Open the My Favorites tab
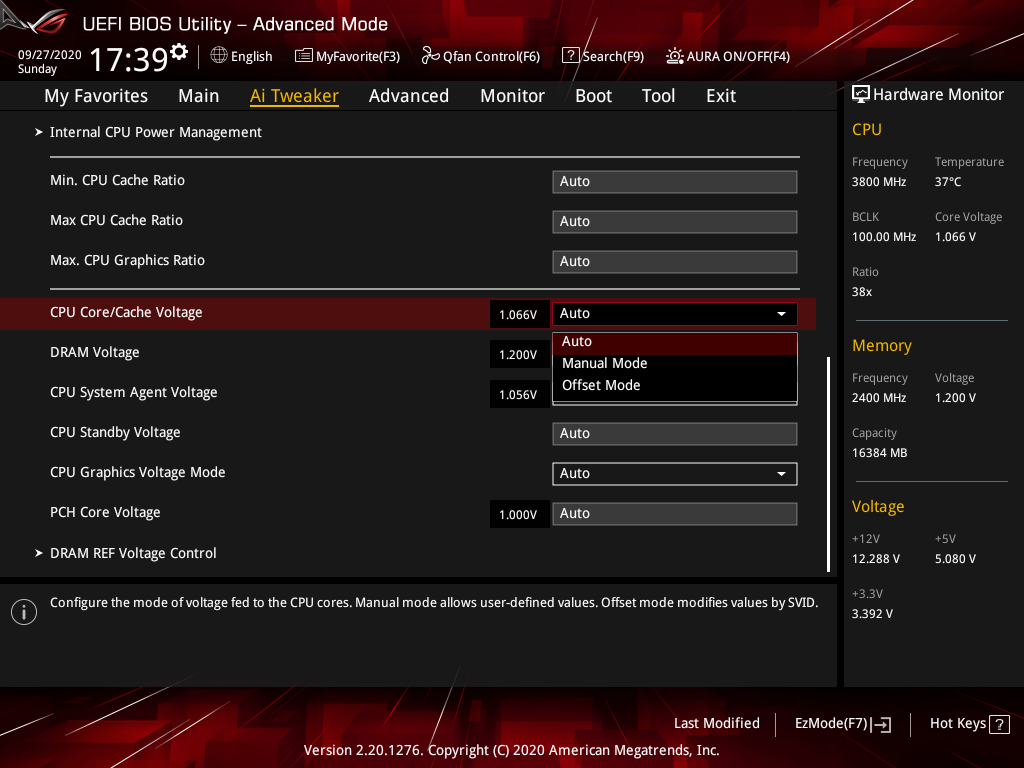 96,96
